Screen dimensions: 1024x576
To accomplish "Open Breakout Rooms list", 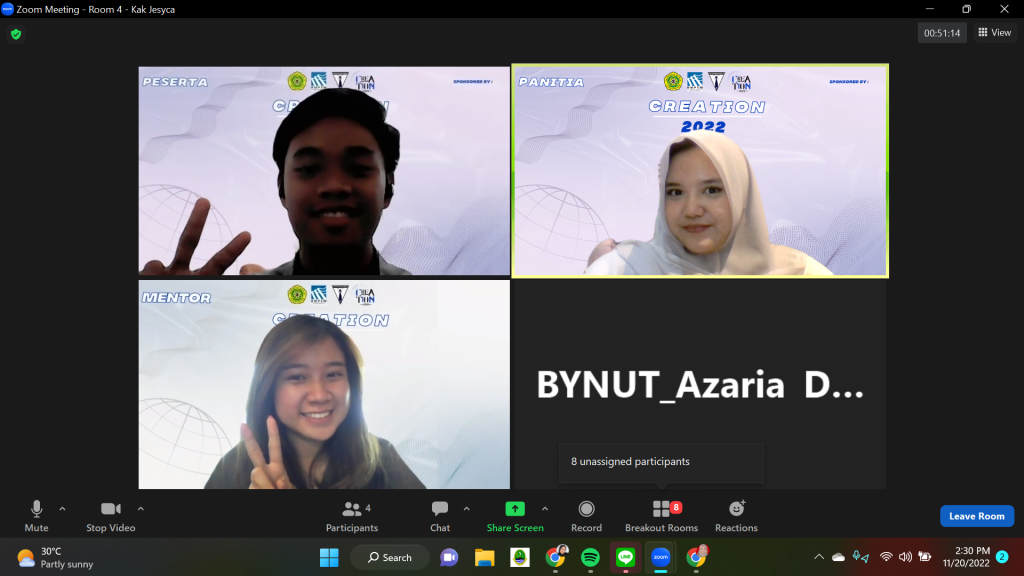I will point(661,515).
